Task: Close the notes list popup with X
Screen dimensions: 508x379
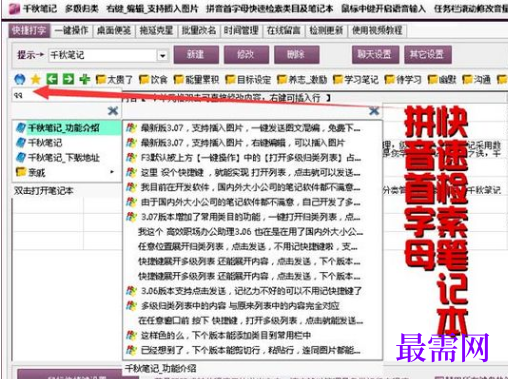Action: (x=374, y=111)
